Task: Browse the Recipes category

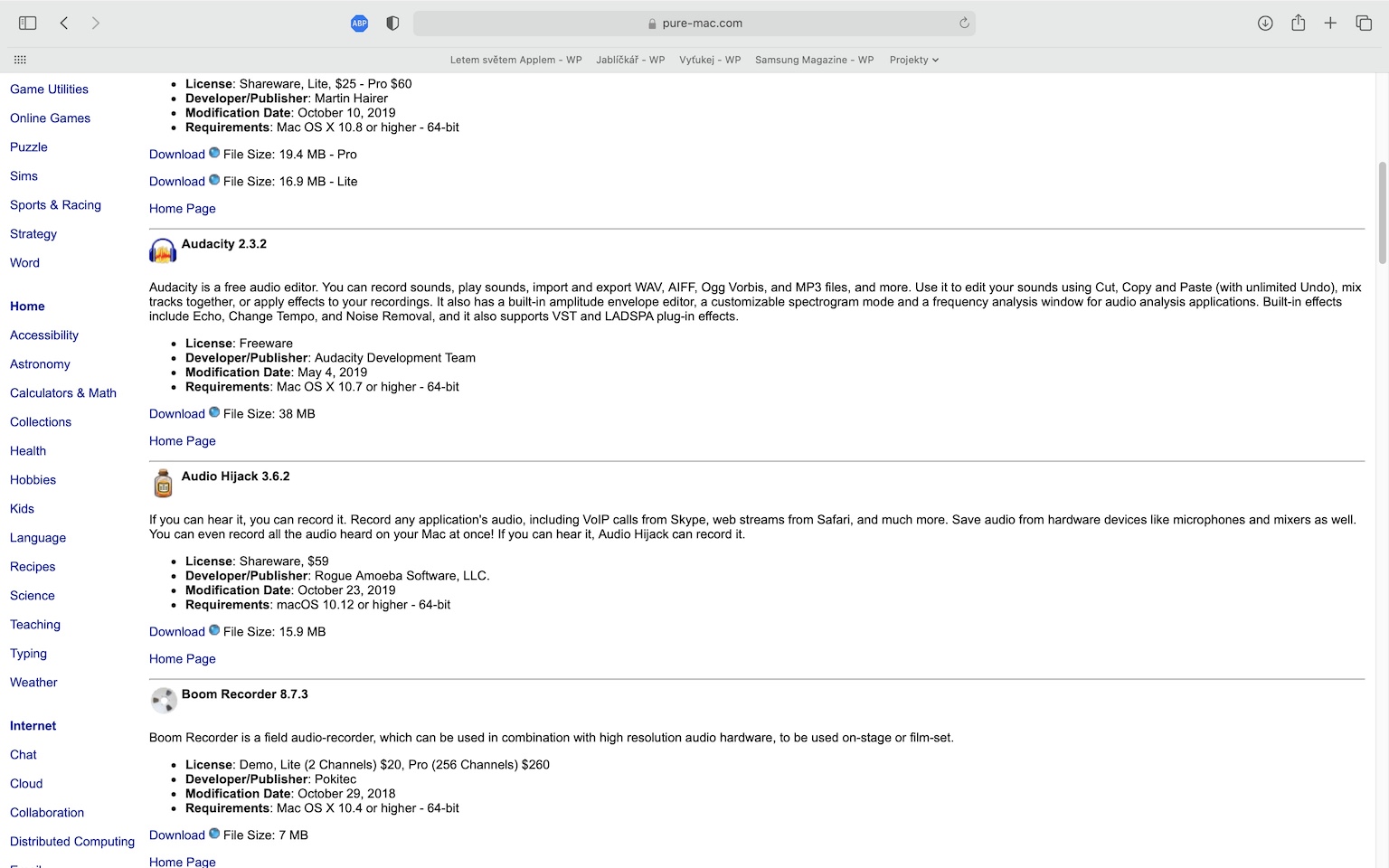Action: click(33, 567)
